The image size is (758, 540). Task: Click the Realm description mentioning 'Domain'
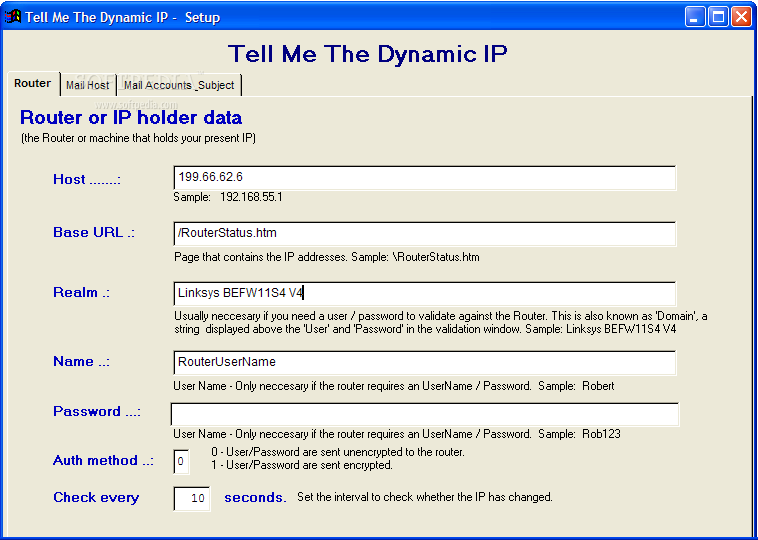click(441, 323)
